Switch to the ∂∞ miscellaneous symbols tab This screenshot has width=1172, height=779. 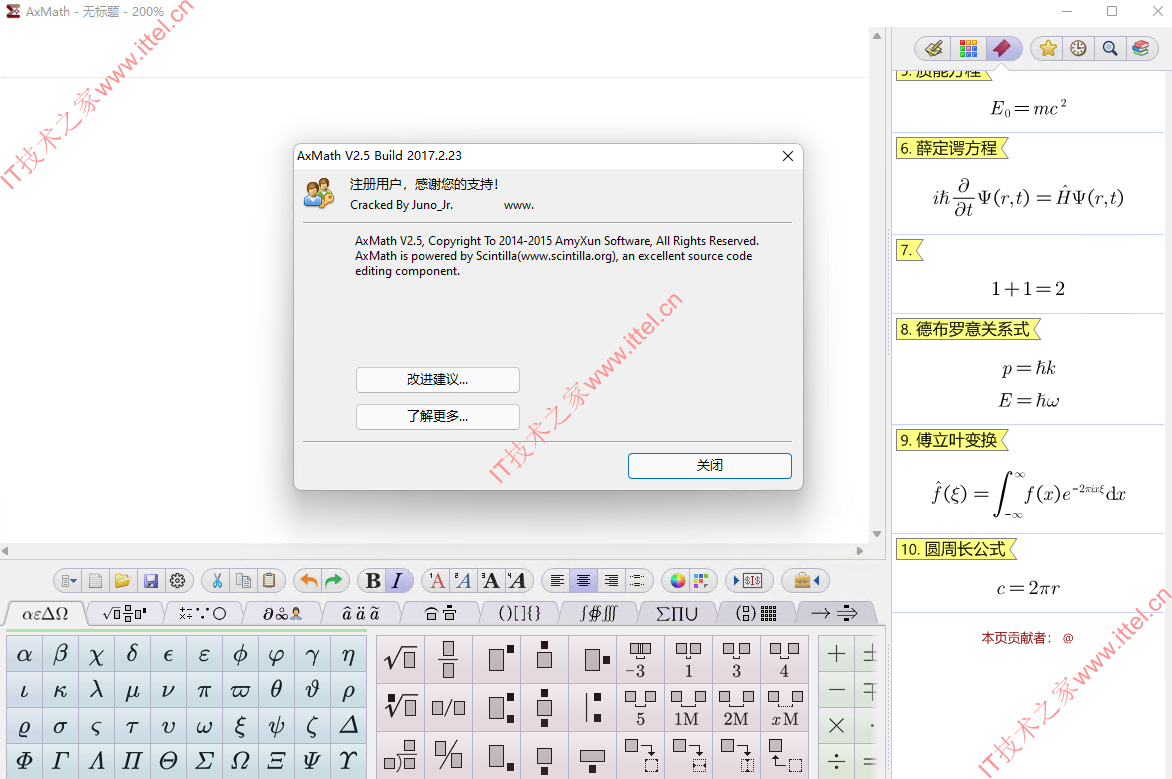point(282,614)
